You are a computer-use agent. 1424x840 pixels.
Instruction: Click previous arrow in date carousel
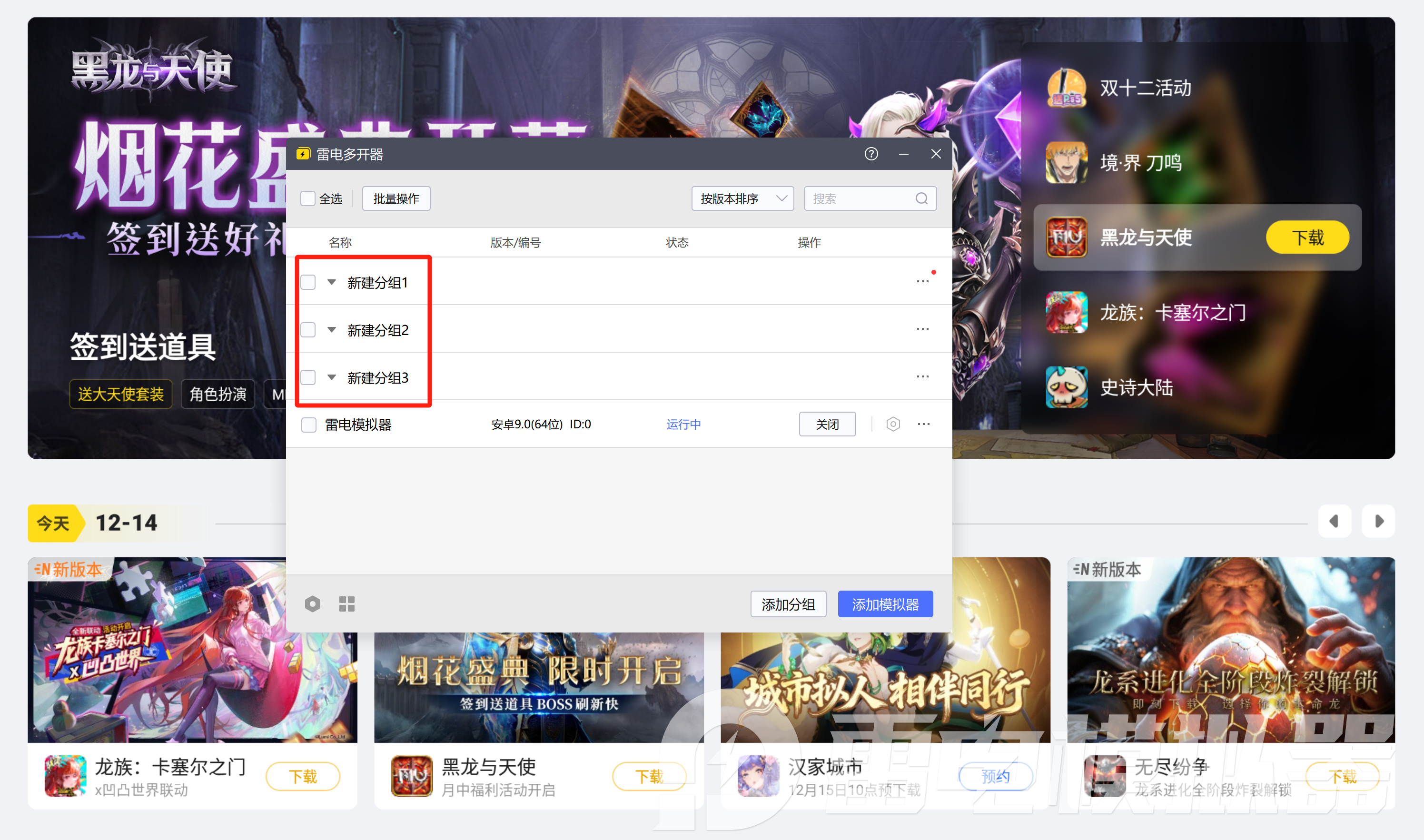(x=1334, y=521)
